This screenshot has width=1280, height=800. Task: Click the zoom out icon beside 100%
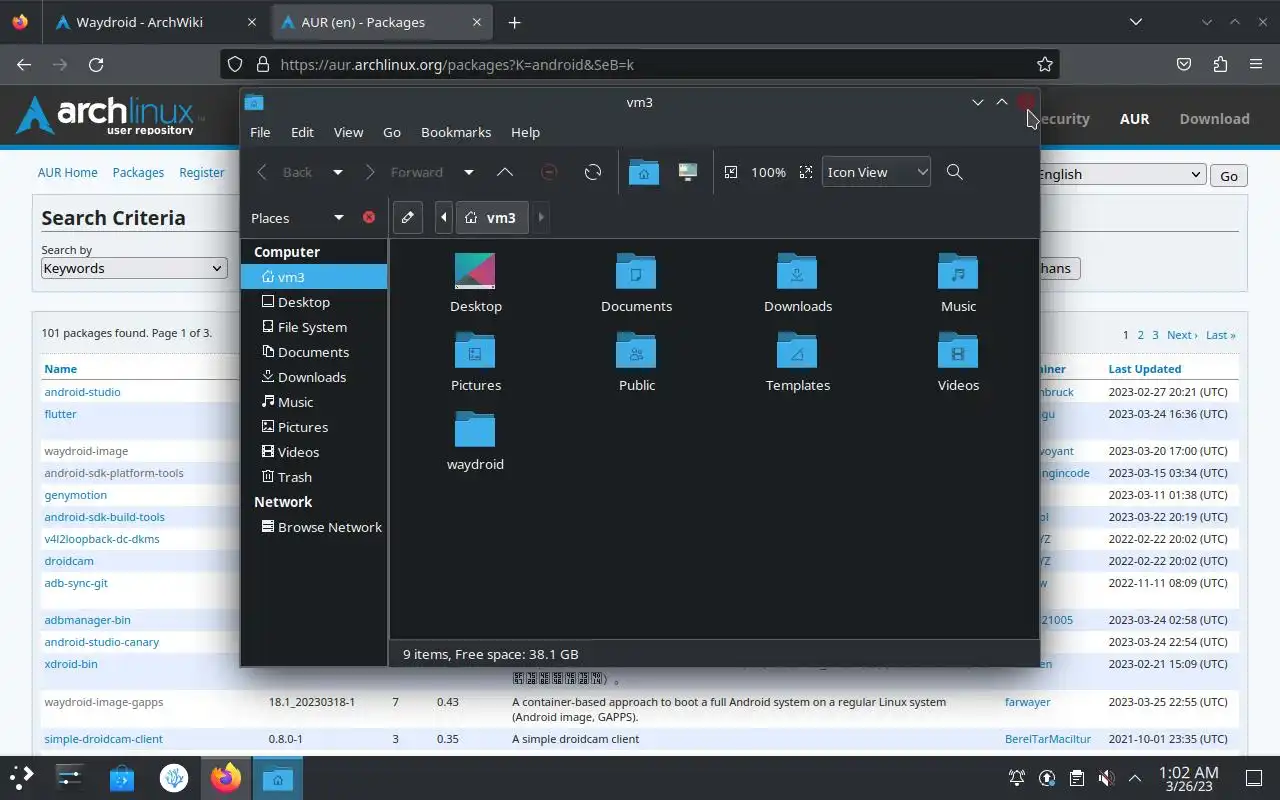click(731, 172)
